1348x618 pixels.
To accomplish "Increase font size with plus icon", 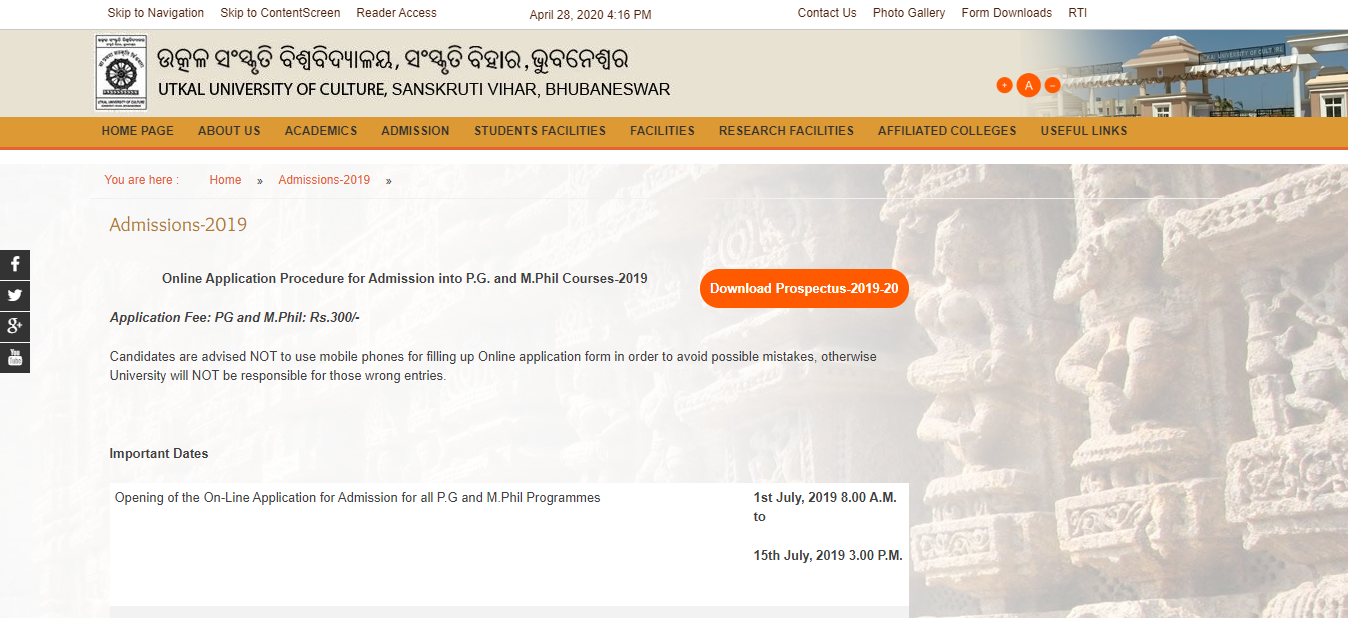I will tap(1004, 85).
